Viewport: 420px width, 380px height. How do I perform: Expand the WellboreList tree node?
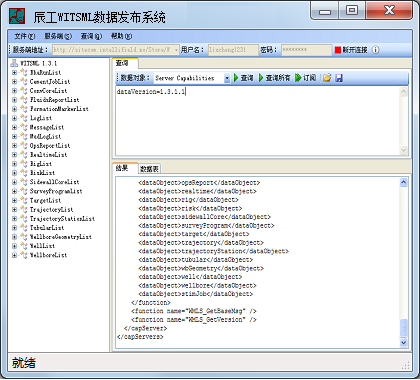pos(14,255)
